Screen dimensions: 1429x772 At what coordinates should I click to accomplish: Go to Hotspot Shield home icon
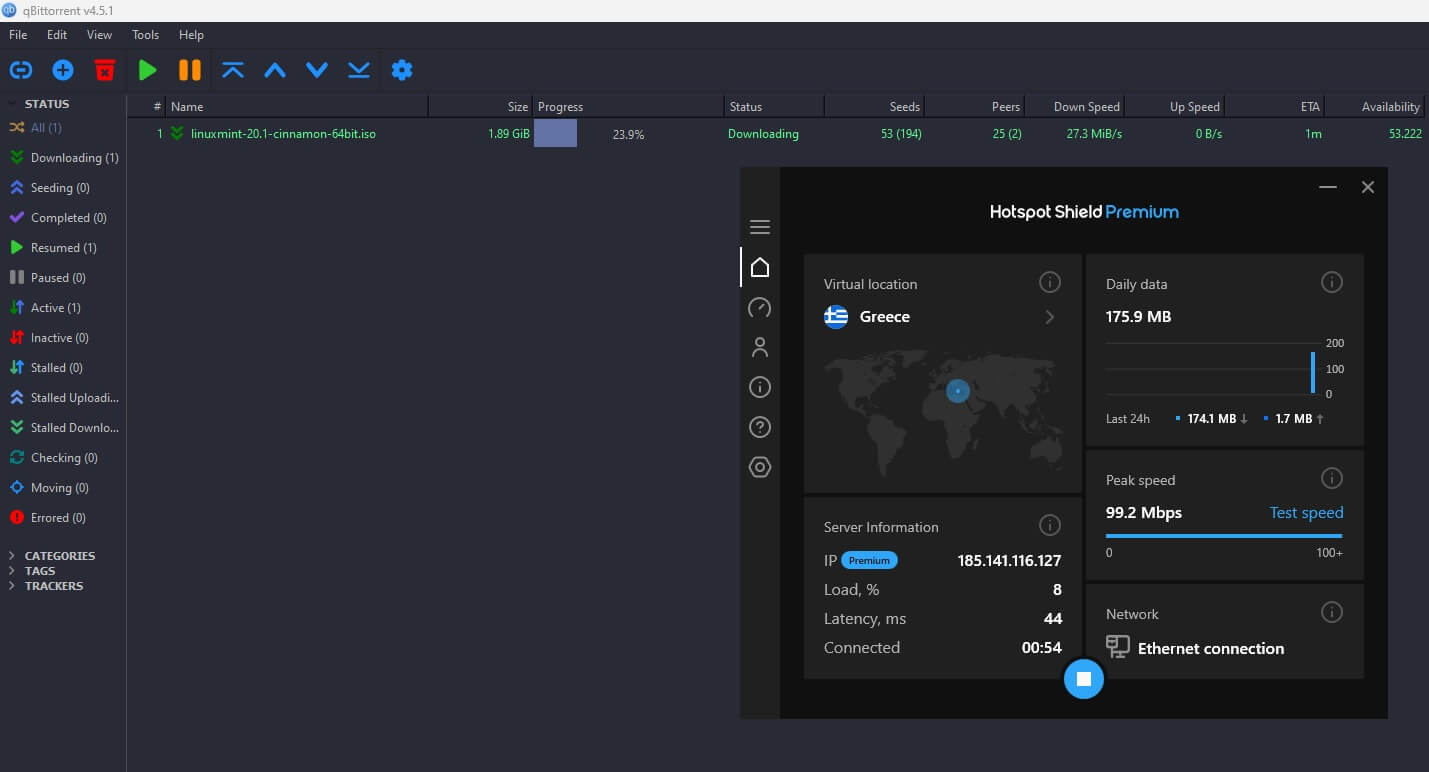point(760,267)
